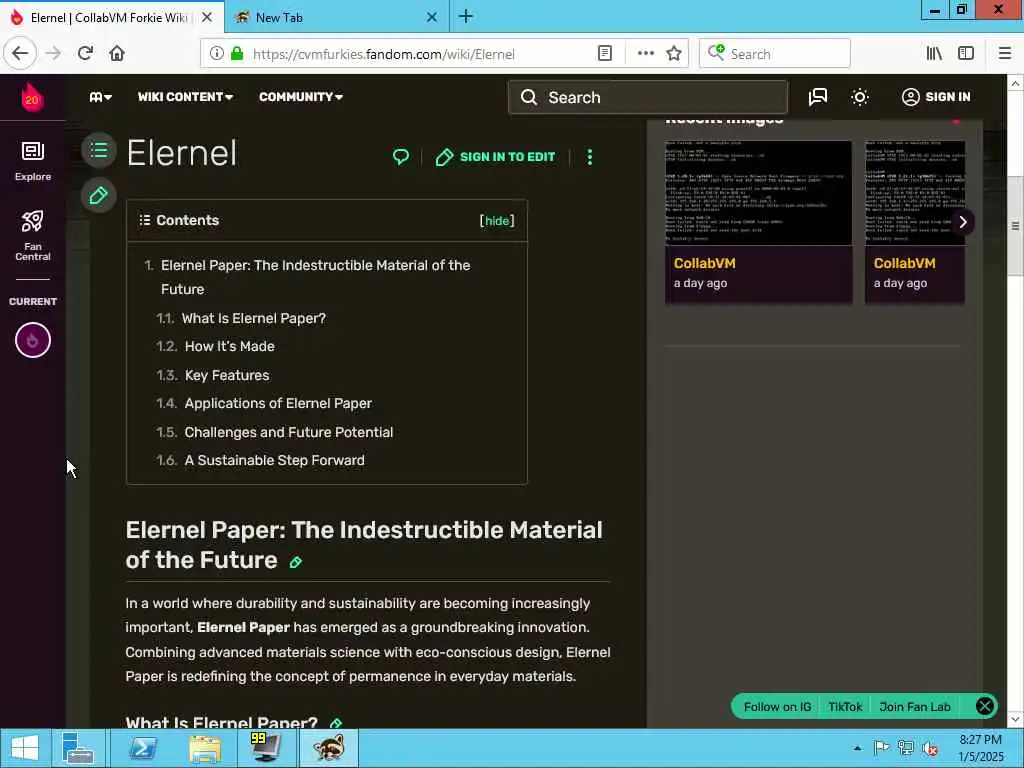Hide the Contents box
This screenshot has width=1024, height=768.
[x=497, y=221]
